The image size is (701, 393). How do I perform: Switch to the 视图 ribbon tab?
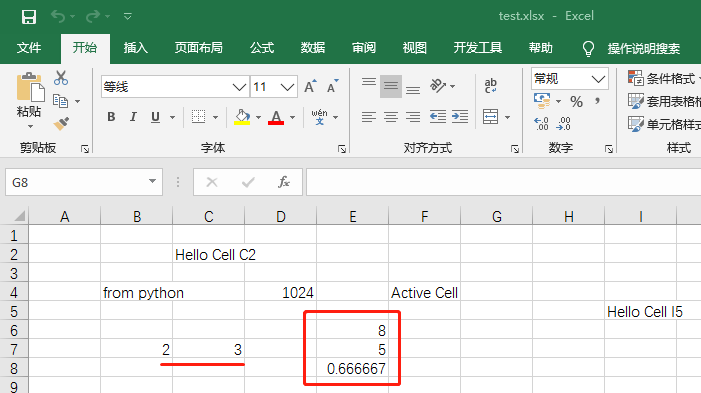[414, 48]
